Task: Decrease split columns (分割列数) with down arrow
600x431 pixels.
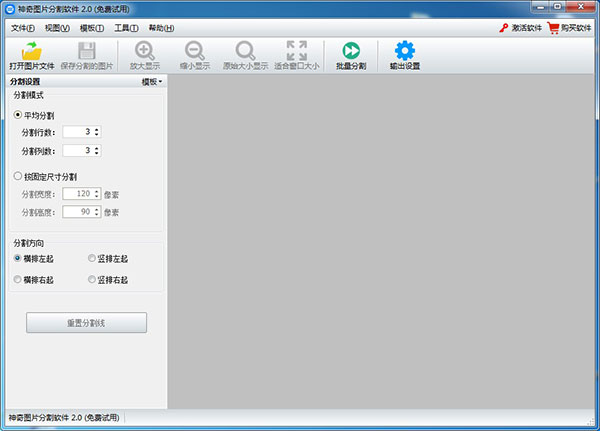Action: point(97,154)
